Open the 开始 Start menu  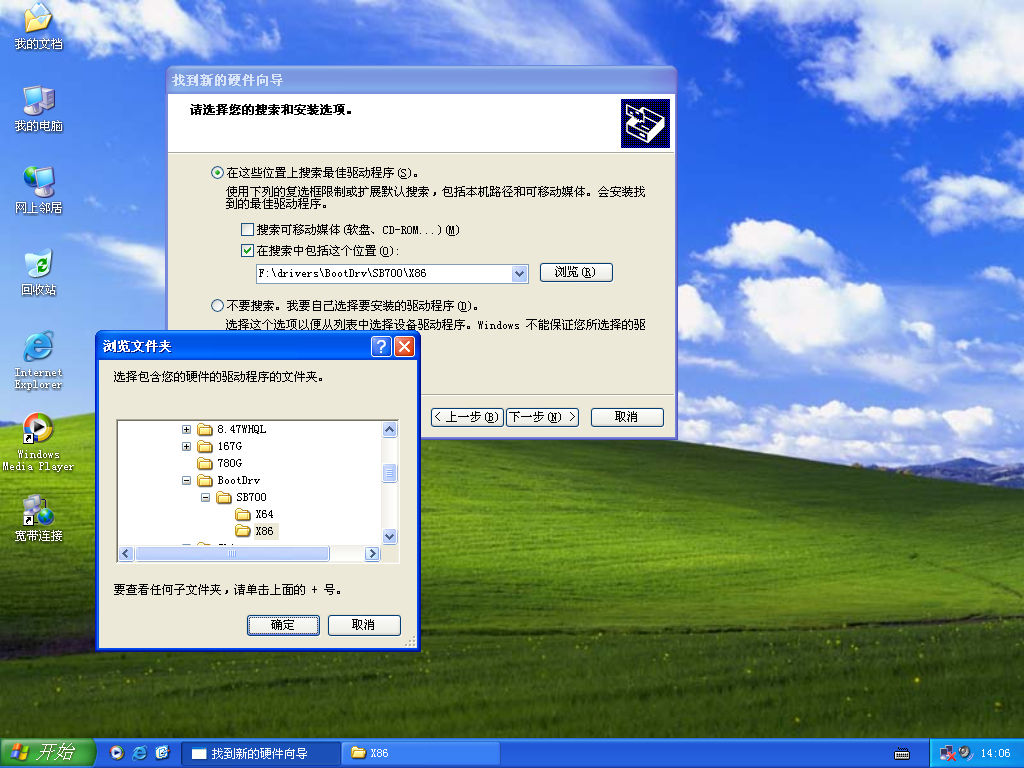43,753
